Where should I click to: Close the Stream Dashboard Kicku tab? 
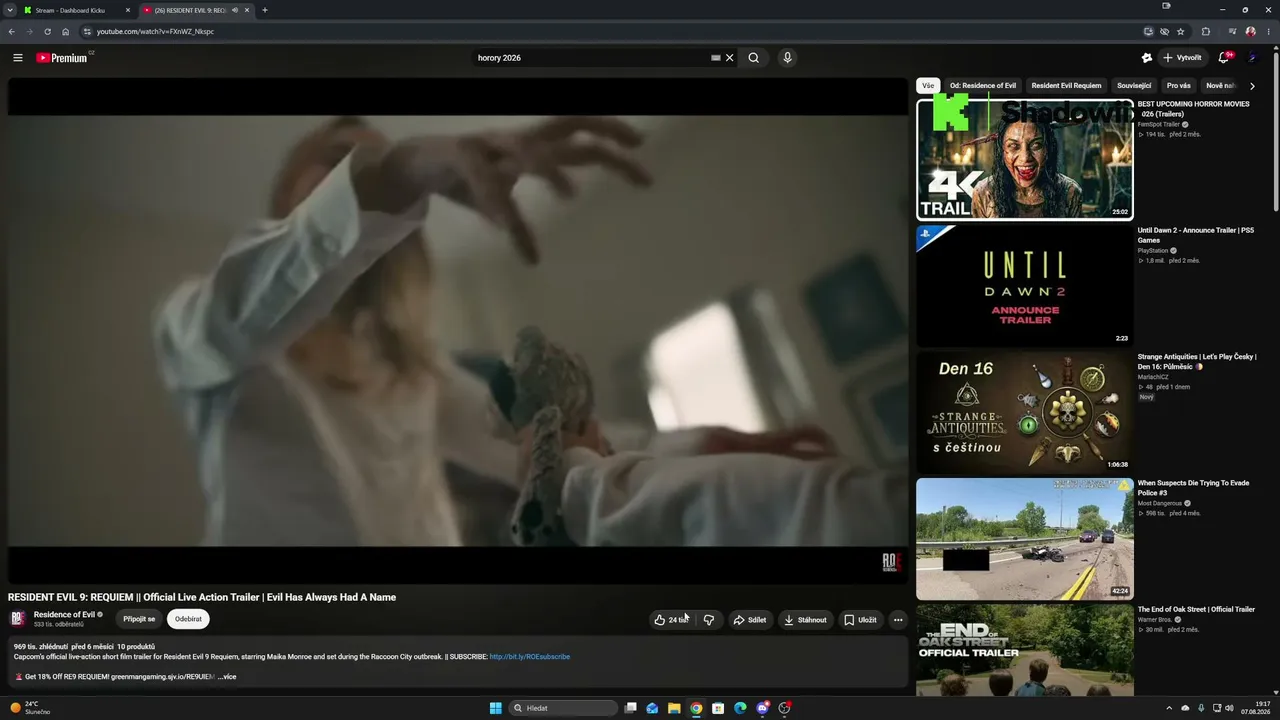[x=128, y=10]
